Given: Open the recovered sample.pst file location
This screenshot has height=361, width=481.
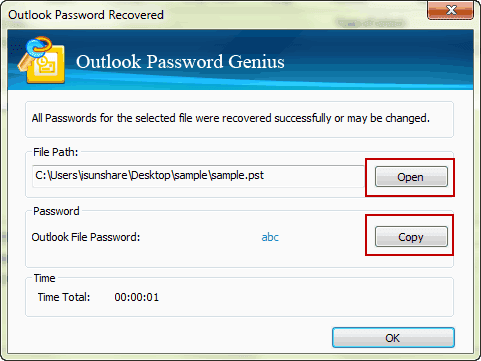Looking at the screenshot, I should pos(411,177).
